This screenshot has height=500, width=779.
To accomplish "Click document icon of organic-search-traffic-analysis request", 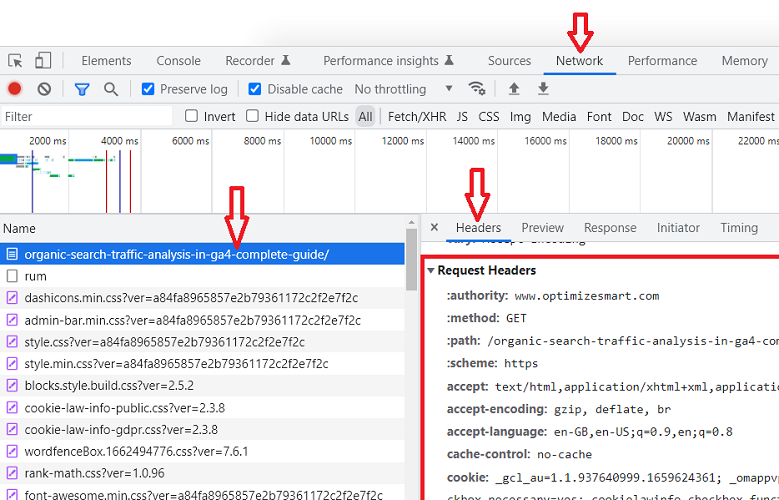I will [x=12, y=254].
